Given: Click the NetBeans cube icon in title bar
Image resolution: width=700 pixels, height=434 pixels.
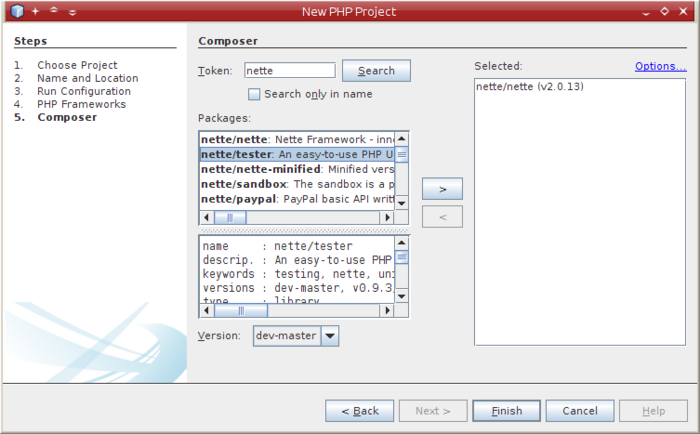Looking at the screenshot, I should pyautogui.click(x=17, y=11).
